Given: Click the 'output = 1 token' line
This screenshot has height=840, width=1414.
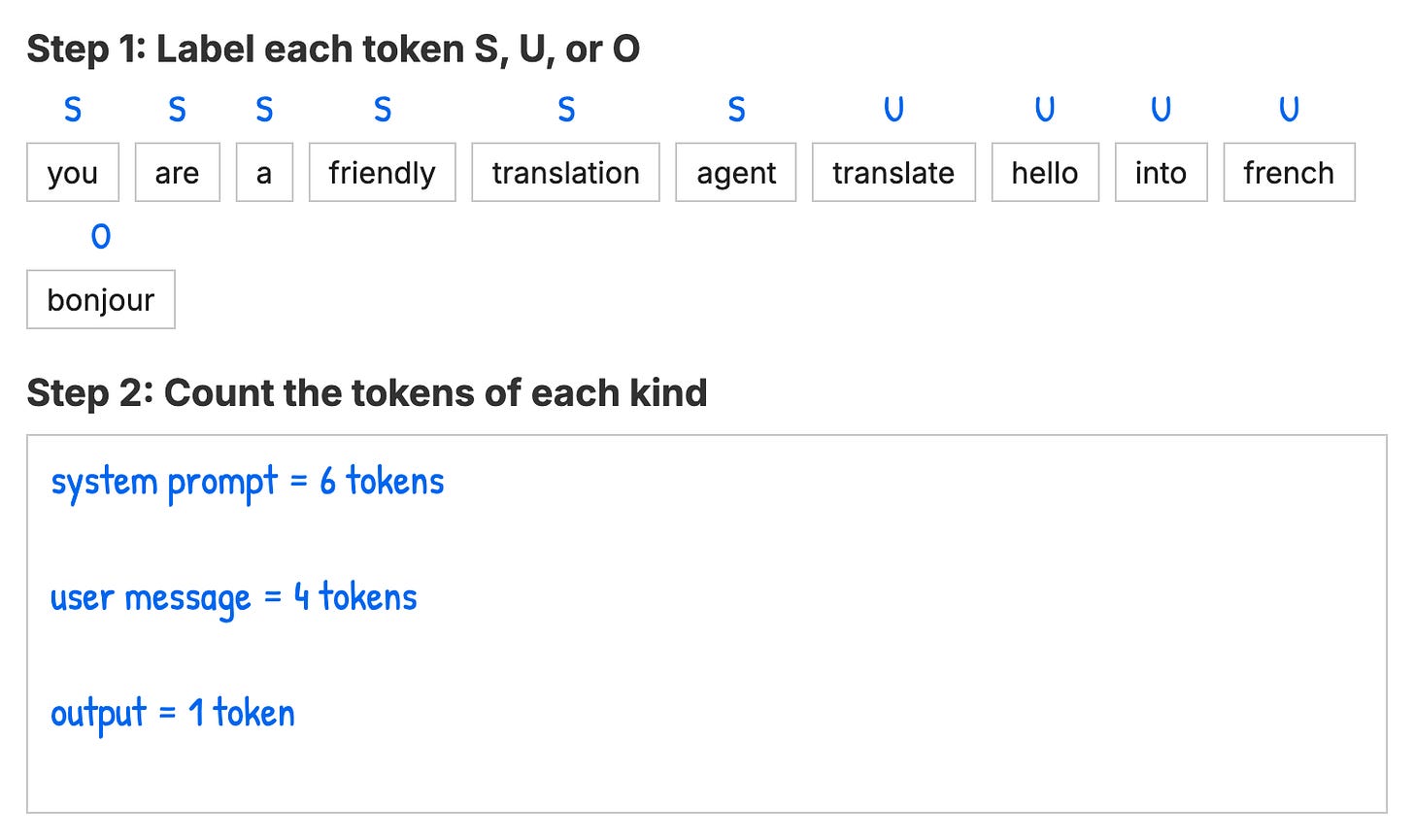Looking at the screenshot, I should pyautogui.click(x=173, y=714).
